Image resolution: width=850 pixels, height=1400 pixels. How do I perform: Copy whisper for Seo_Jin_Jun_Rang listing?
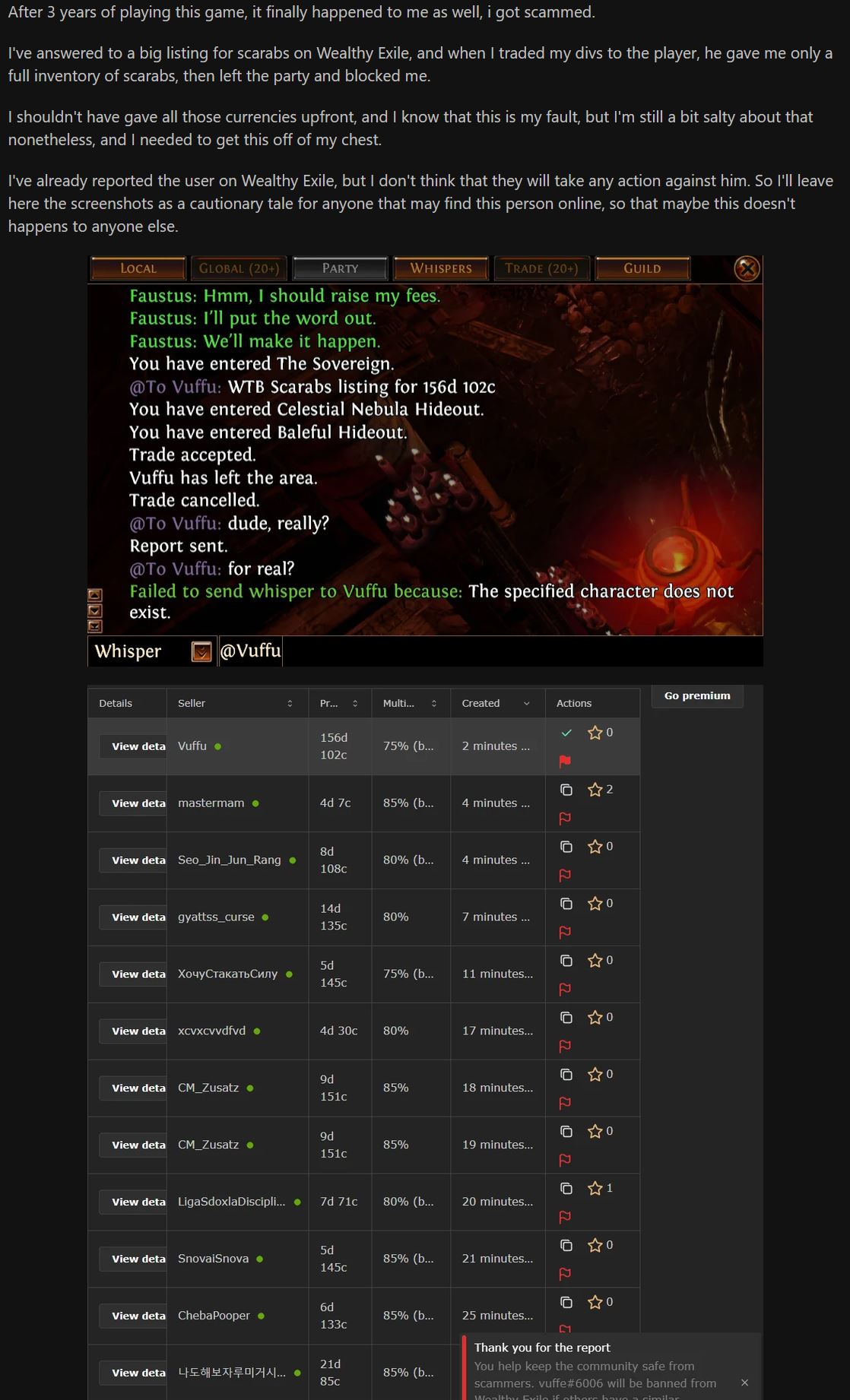tap(566, 847)
